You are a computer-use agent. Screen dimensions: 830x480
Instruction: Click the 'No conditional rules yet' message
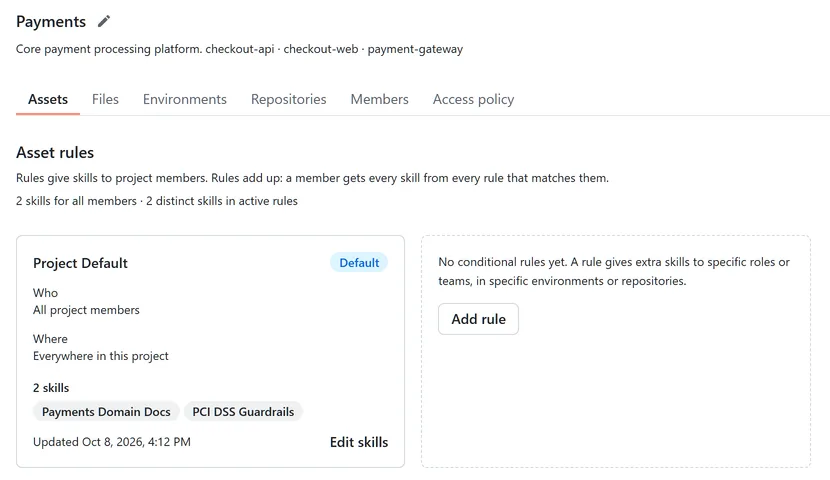[614, 271]
